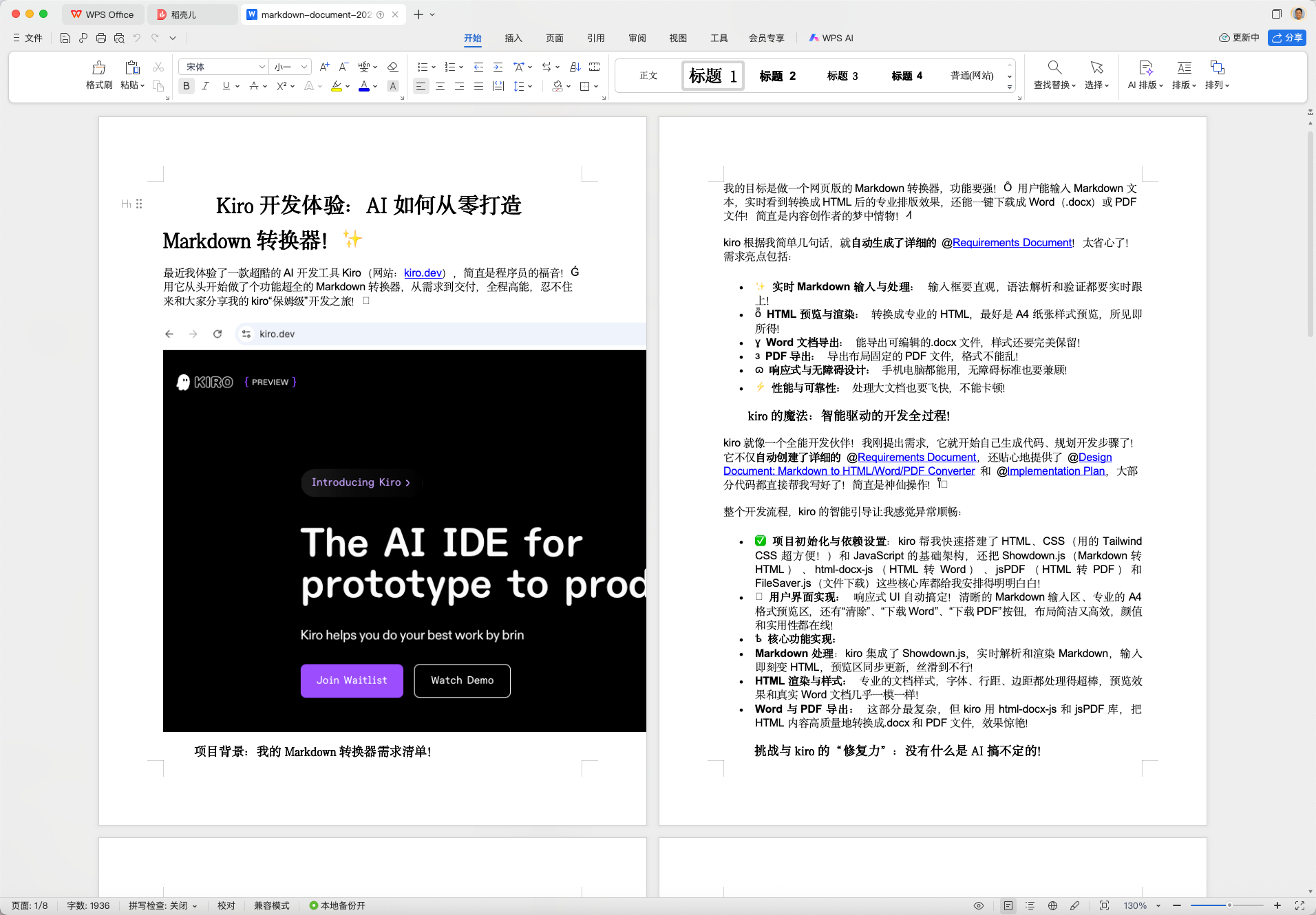Switch to outline view in status bar
Image resolution: width=1316 pixels, height=915 pixels.
(1030, 905)
